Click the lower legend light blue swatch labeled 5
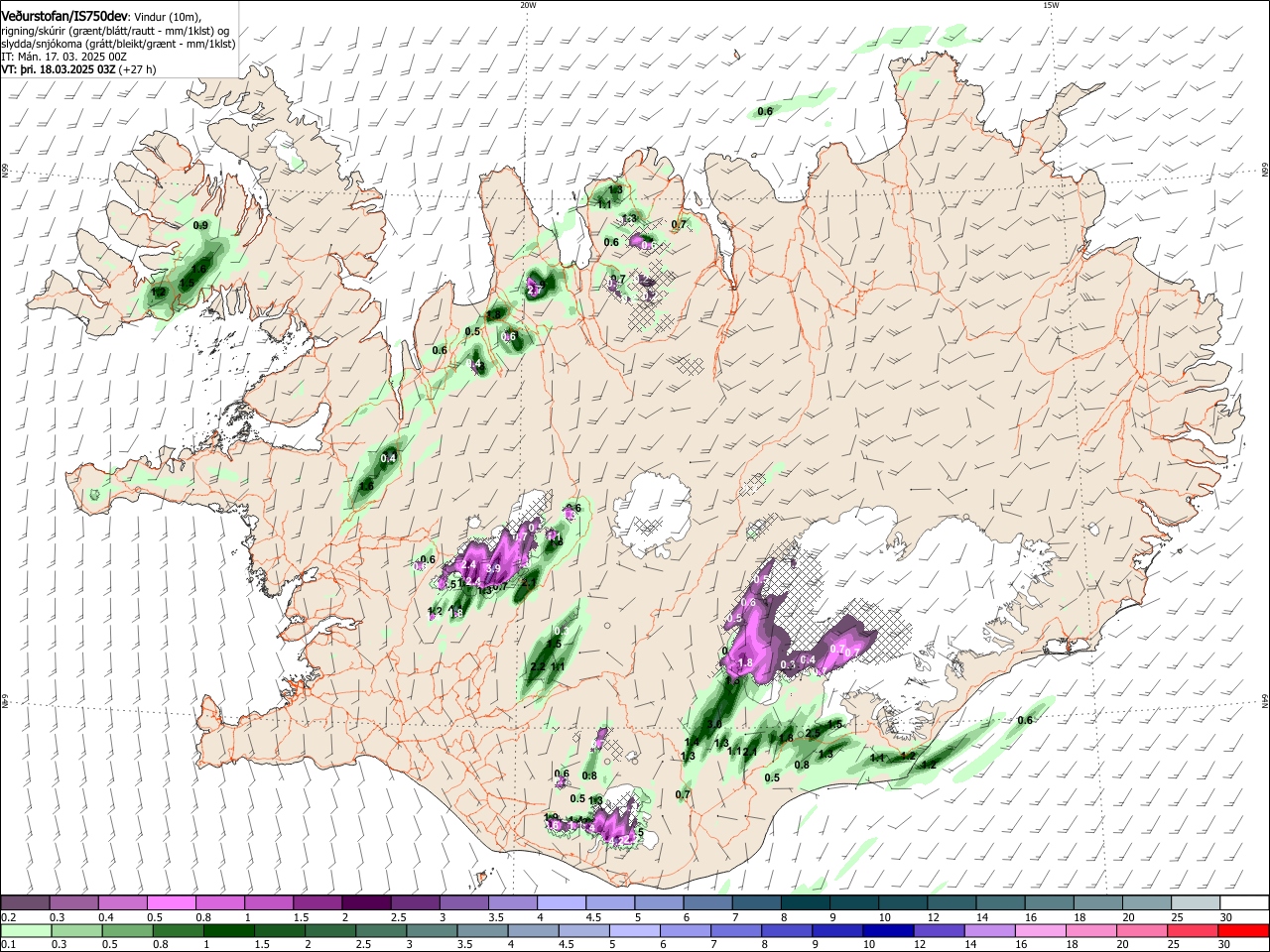The height and width of the screenshot is (952, 1270). (x=634, y=930)
